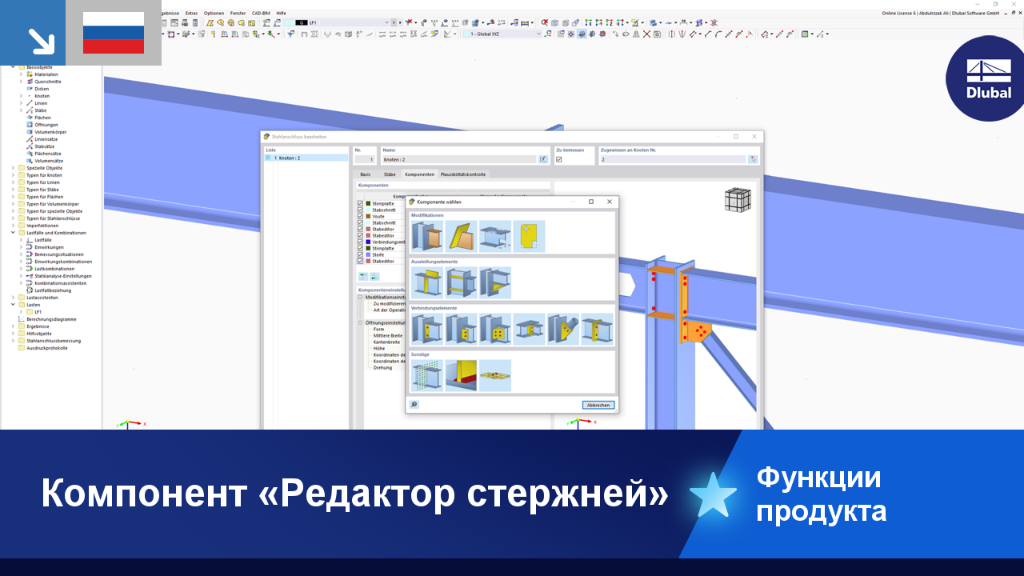Toggle the Voute component checkbox
The width and height of the screenshot is (1024, 576).
pyautogui.click(x=360, y=216)
